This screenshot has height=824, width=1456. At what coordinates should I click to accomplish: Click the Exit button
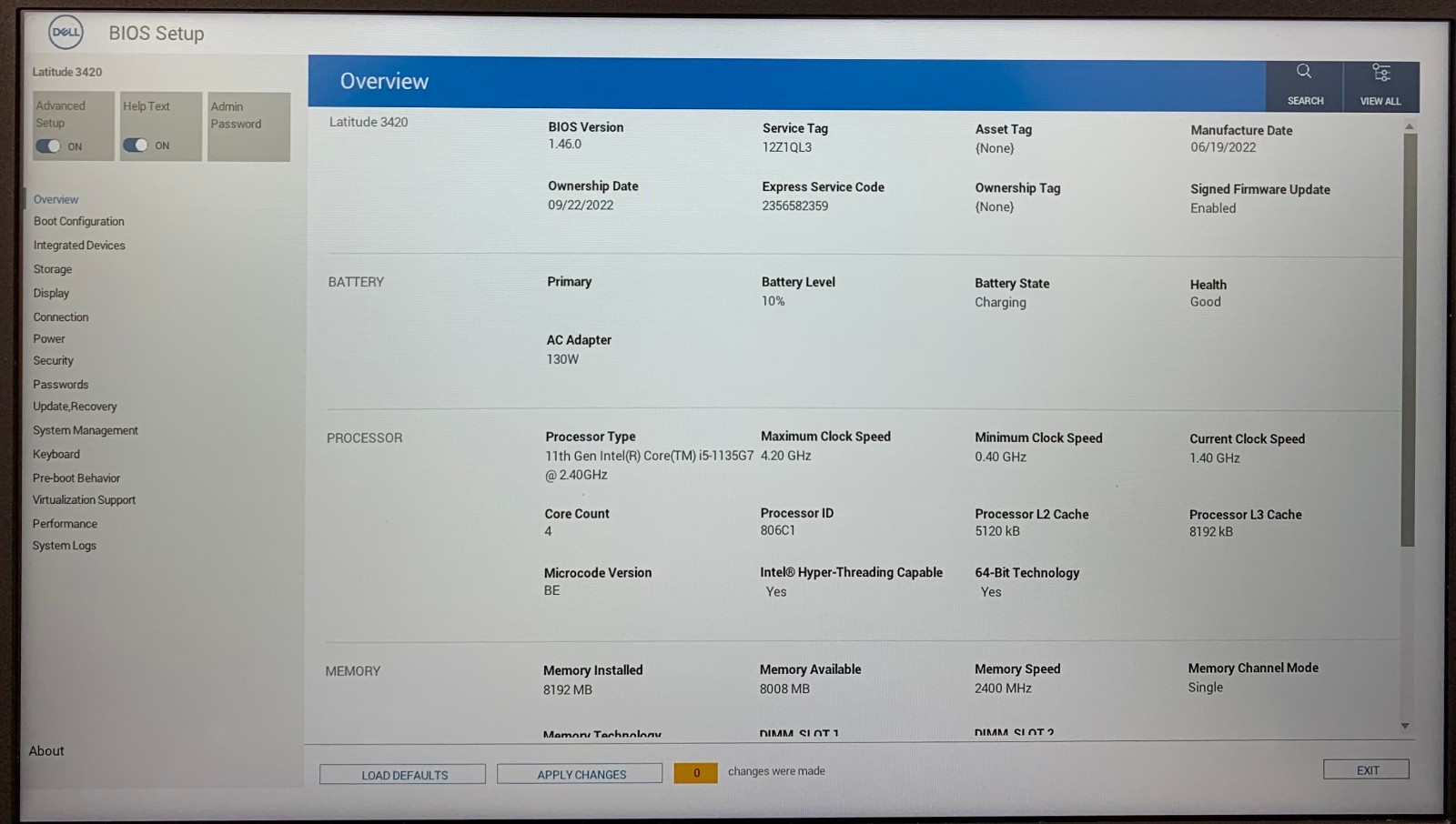(x=1366, y=769)
